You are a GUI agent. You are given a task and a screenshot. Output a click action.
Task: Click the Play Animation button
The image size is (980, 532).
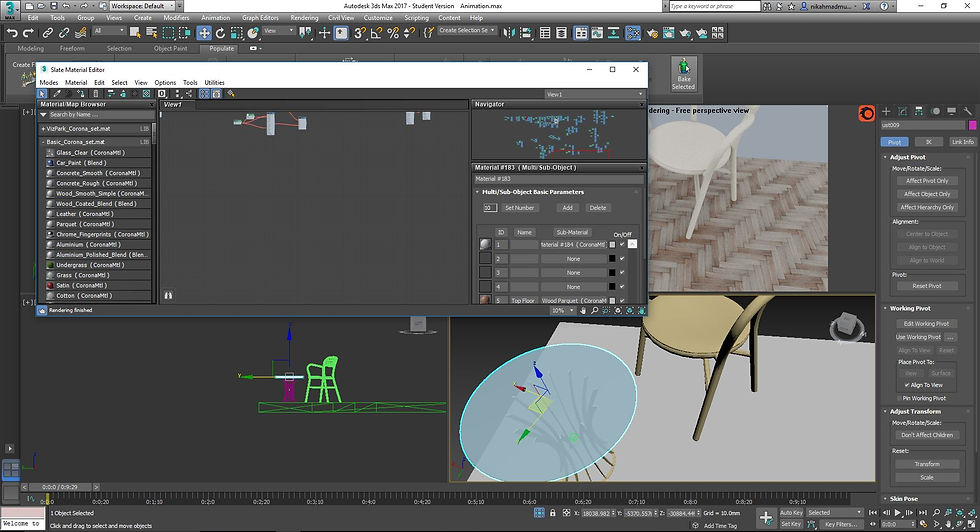(x=898, y=513)
